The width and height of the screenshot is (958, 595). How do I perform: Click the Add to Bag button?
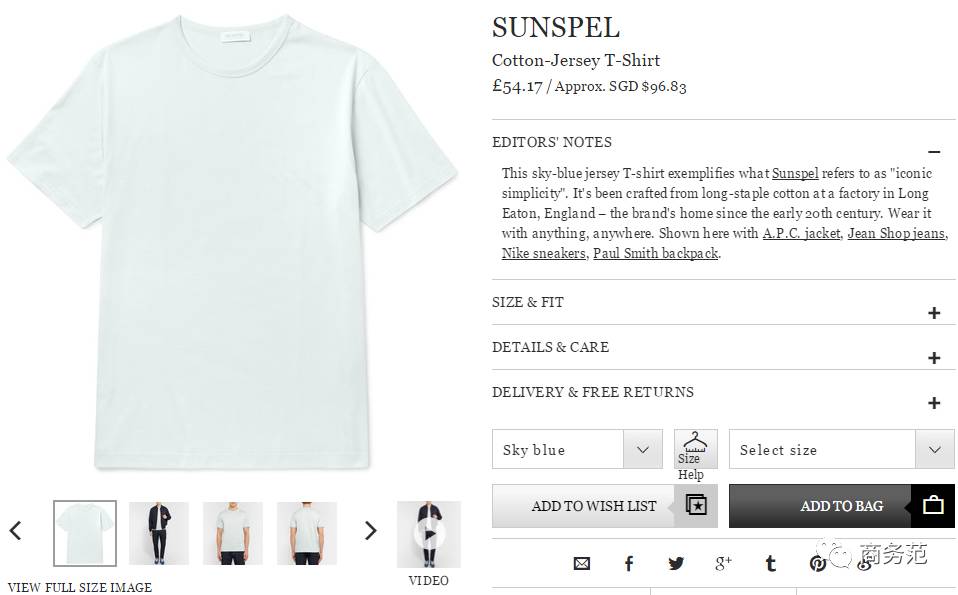pos(841,506)
